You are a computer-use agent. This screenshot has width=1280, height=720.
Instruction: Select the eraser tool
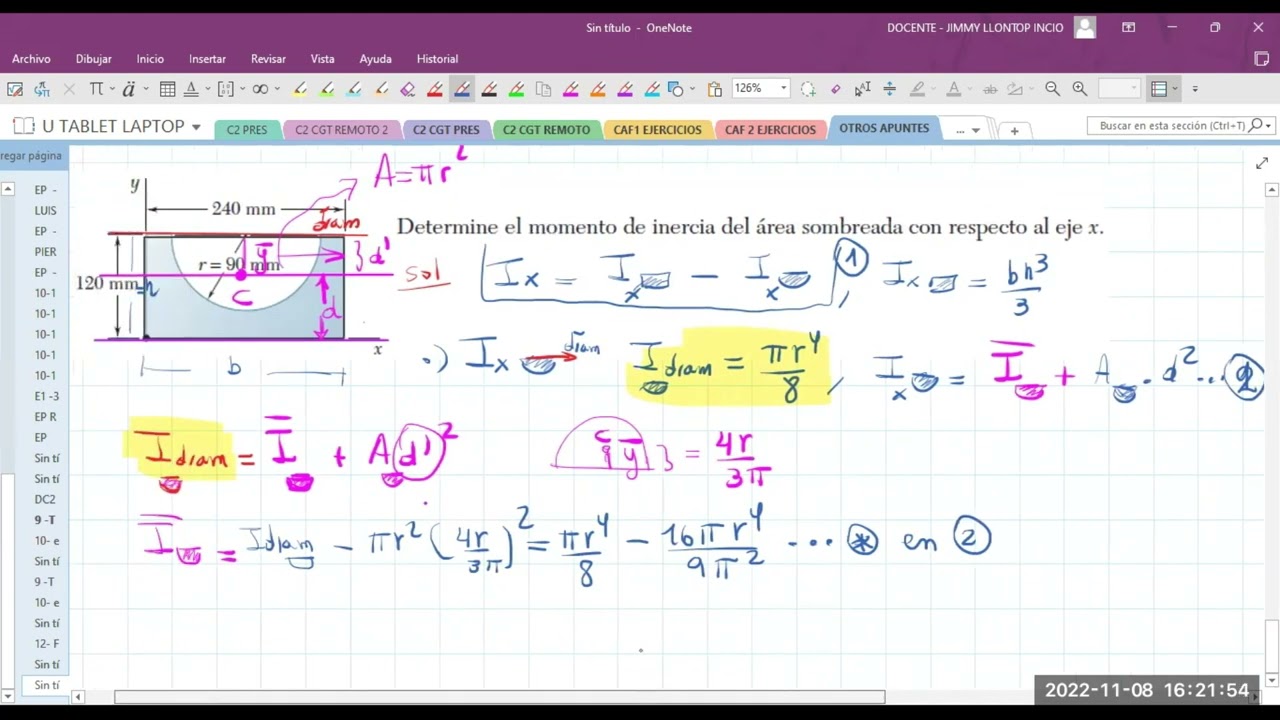coord(408,89)
